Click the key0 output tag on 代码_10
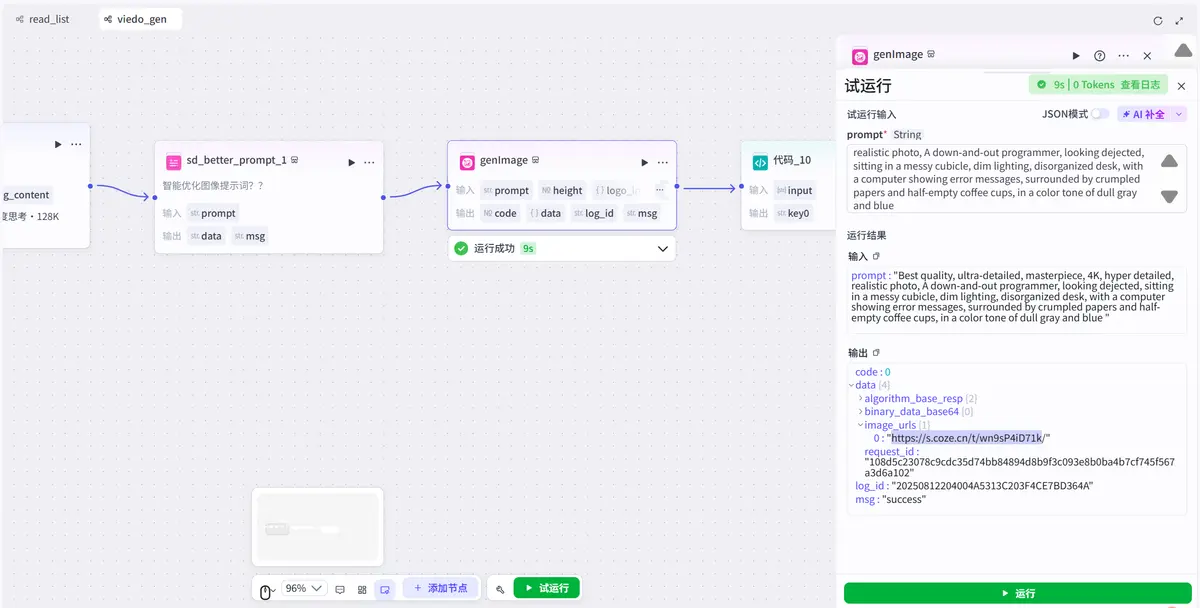The width and height of the screenshot is (1200, 608). click(792, 213)
